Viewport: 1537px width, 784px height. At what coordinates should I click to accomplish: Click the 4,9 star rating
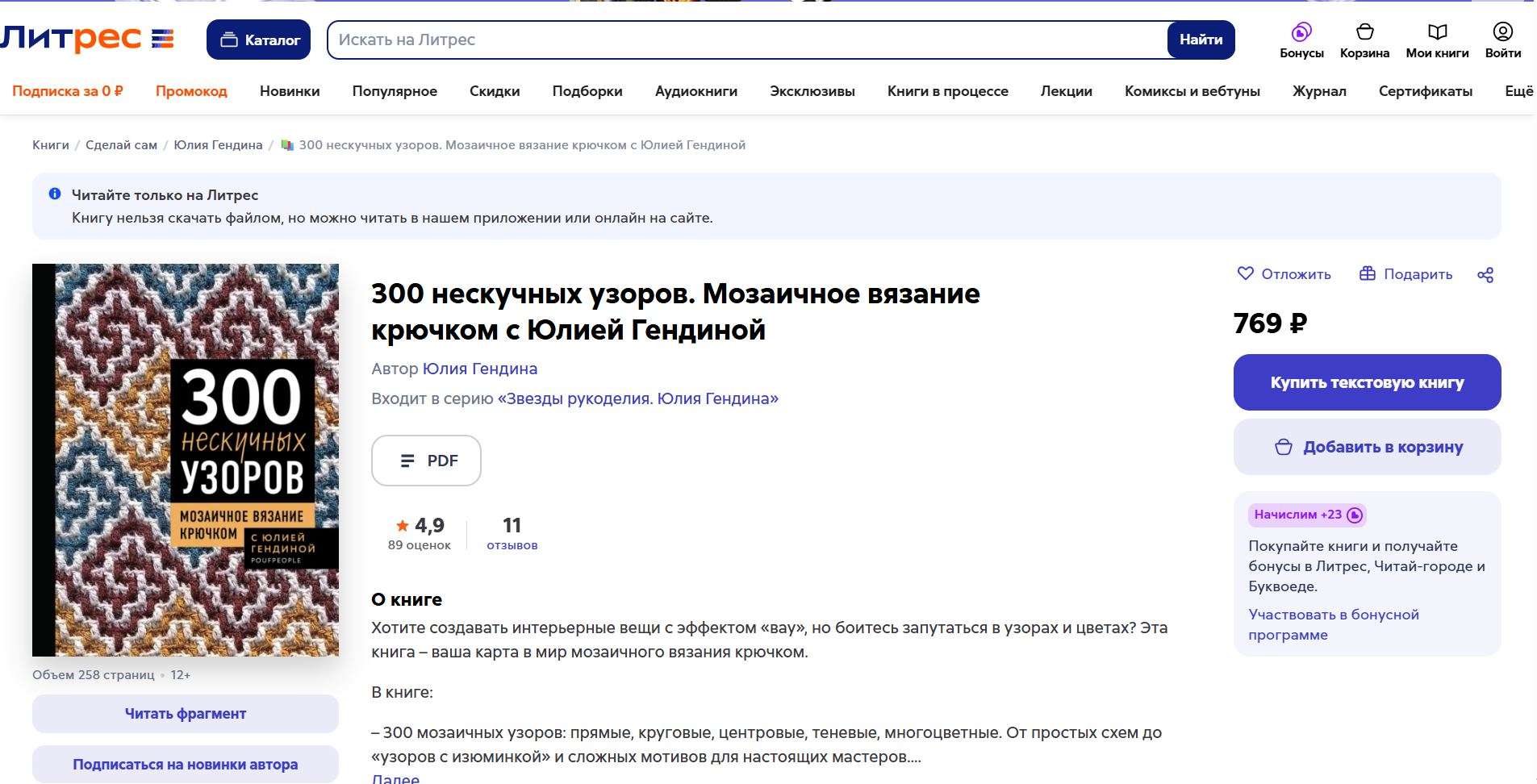click(420, 527)
